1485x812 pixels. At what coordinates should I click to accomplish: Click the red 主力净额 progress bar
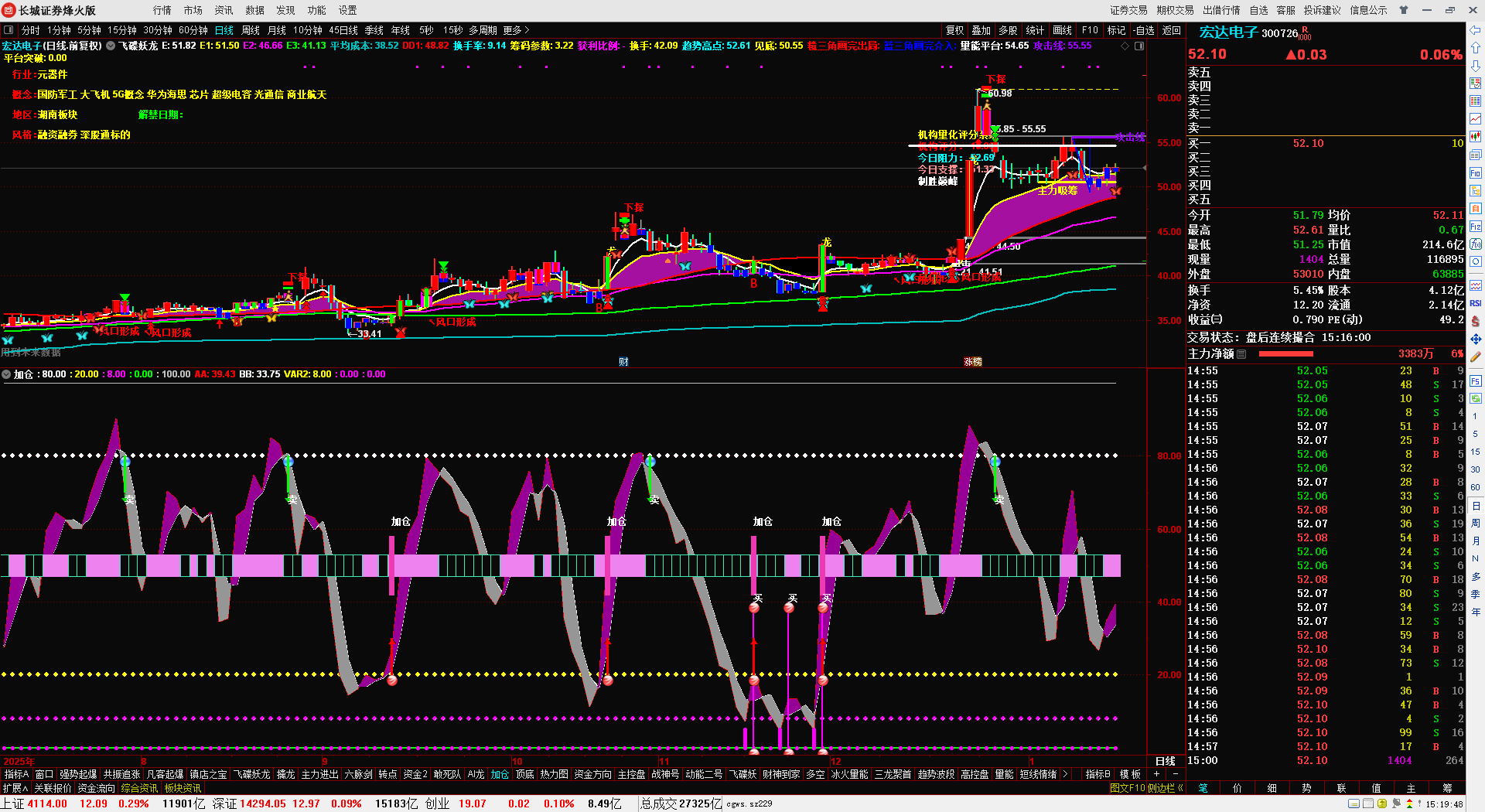1285,354
